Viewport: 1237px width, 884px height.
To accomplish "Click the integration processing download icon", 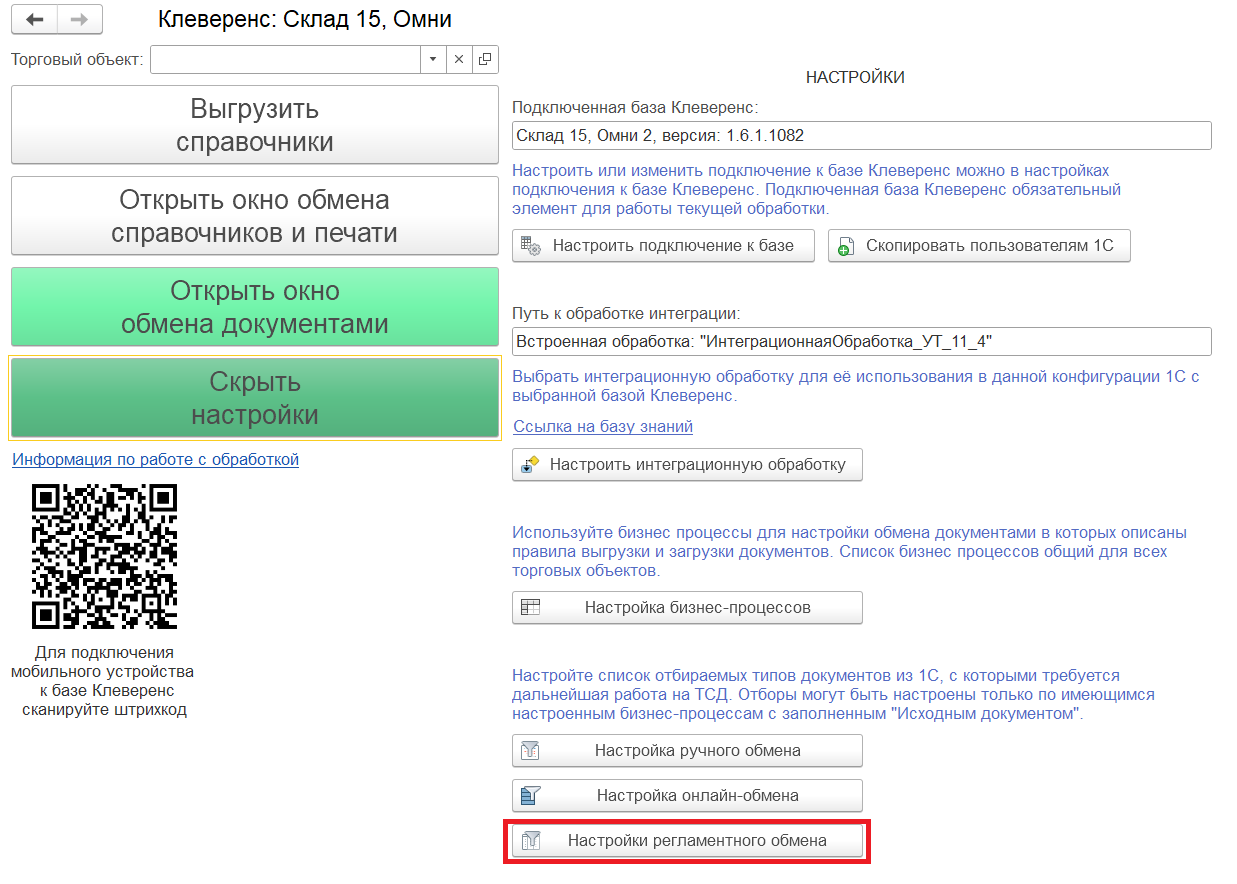I will (530, 464).
